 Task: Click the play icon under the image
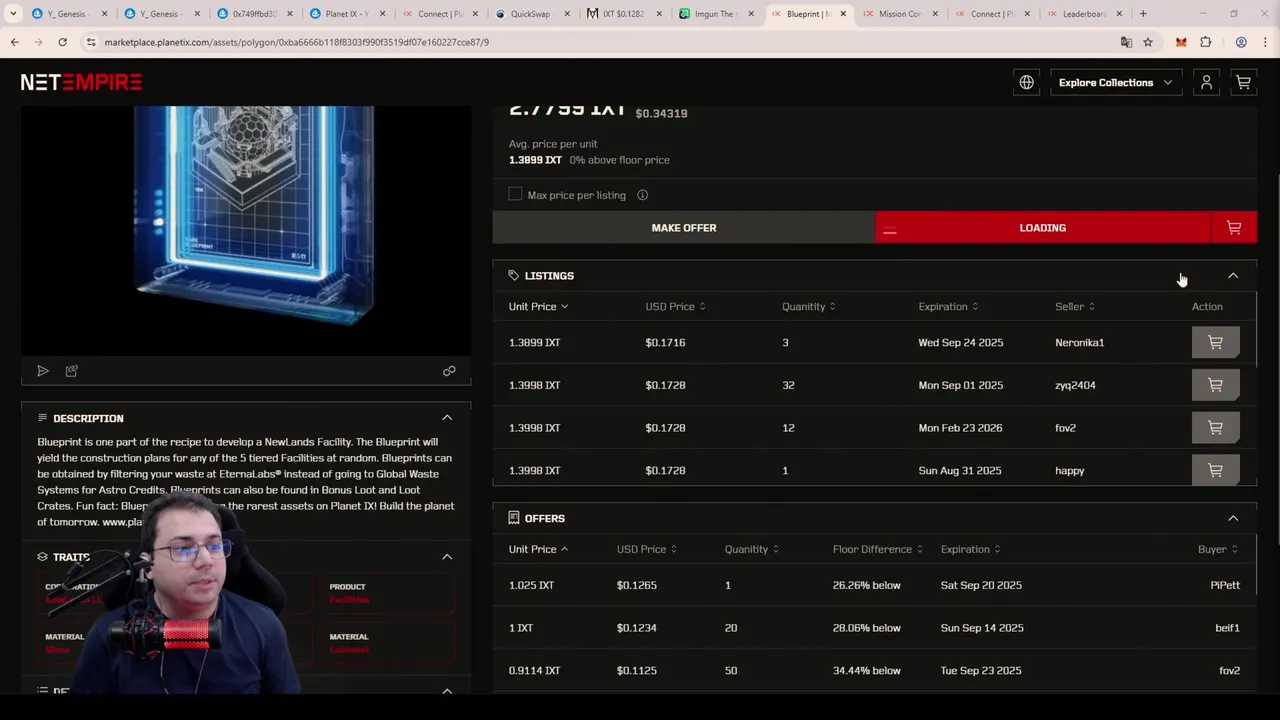[43, 371]
